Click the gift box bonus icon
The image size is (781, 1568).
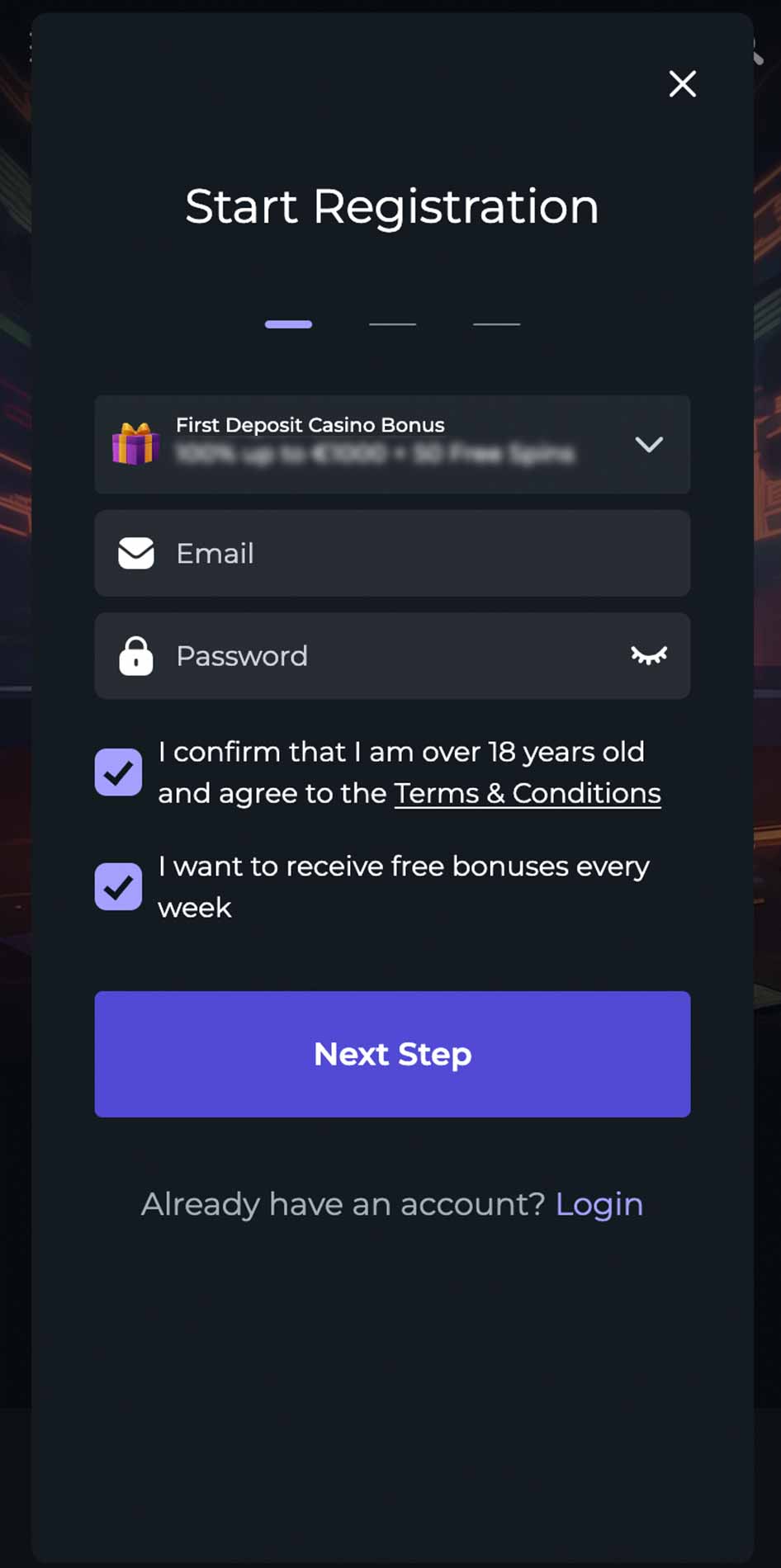(x=135, y=444)
